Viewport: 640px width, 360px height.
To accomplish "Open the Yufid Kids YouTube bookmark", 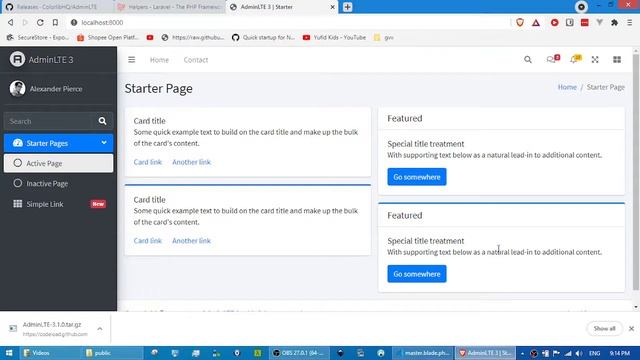I will (x=334, y=37).
